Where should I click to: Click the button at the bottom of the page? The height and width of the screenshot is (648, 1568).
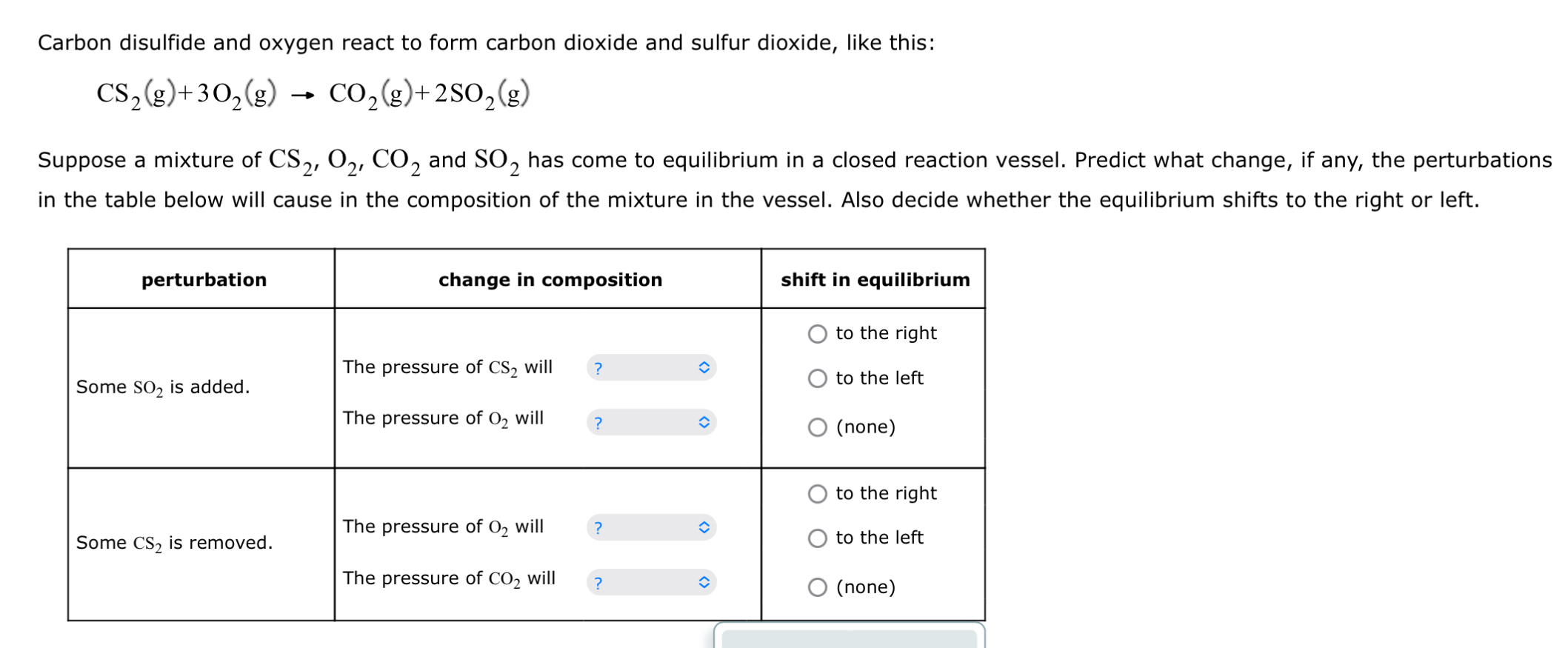[x=849, y=638]
